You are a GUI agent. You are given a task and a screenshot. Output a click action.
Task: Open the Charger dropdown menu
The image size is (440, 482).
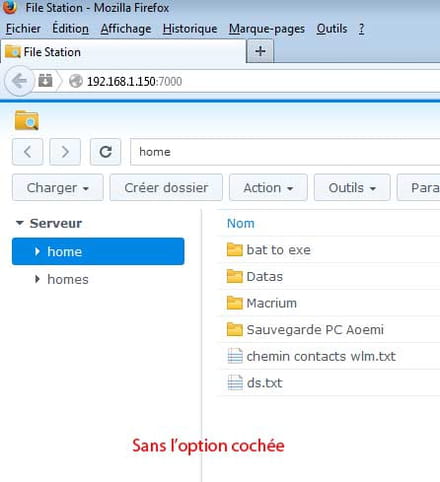tap(58, 188)
